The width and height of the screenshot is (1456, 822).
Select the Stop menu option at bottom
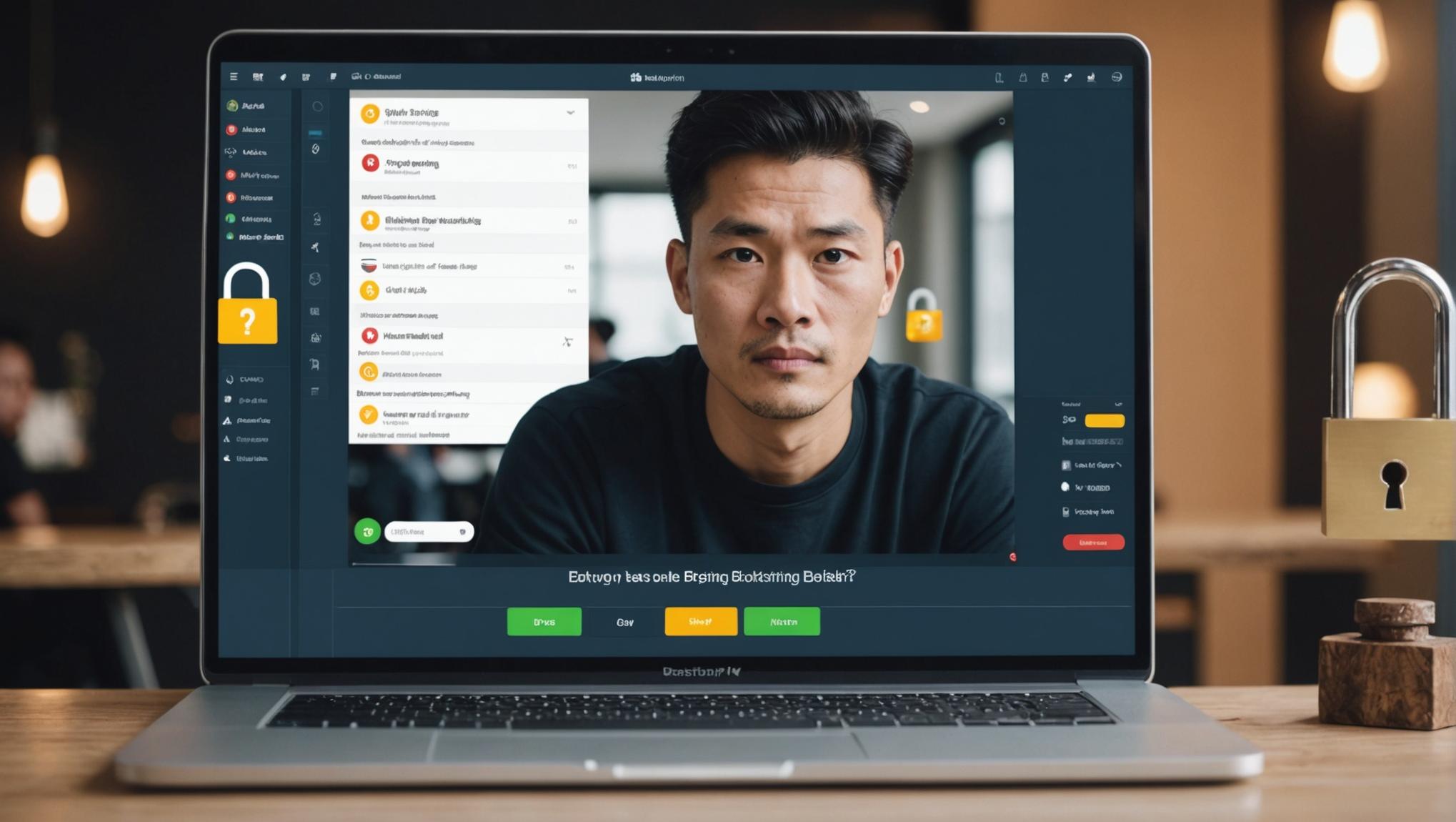700,620
